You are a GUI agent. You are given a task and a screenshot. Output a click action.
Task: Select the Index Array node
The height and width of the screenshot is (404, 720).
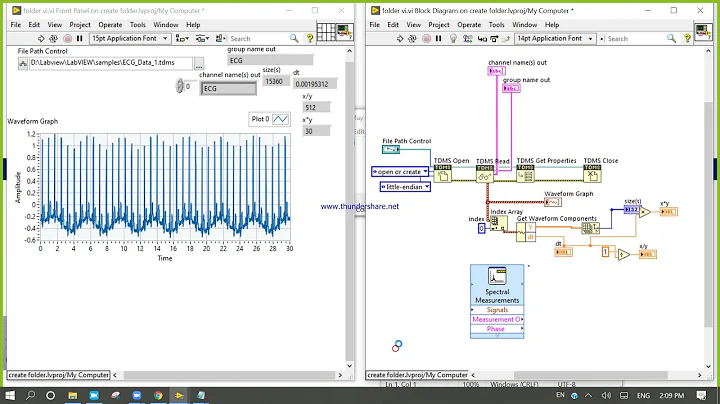coord(499,224)
